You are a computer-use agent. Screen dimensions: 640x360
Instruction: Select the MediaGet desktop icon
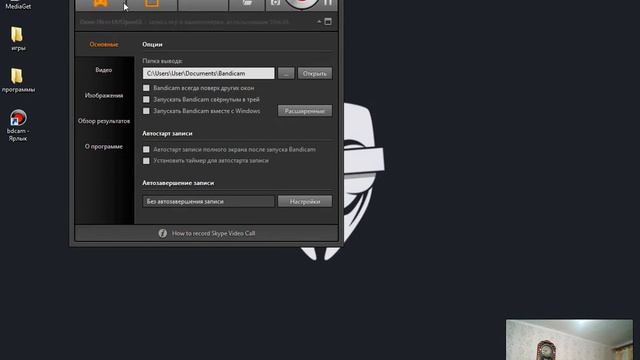coord(18,5)
